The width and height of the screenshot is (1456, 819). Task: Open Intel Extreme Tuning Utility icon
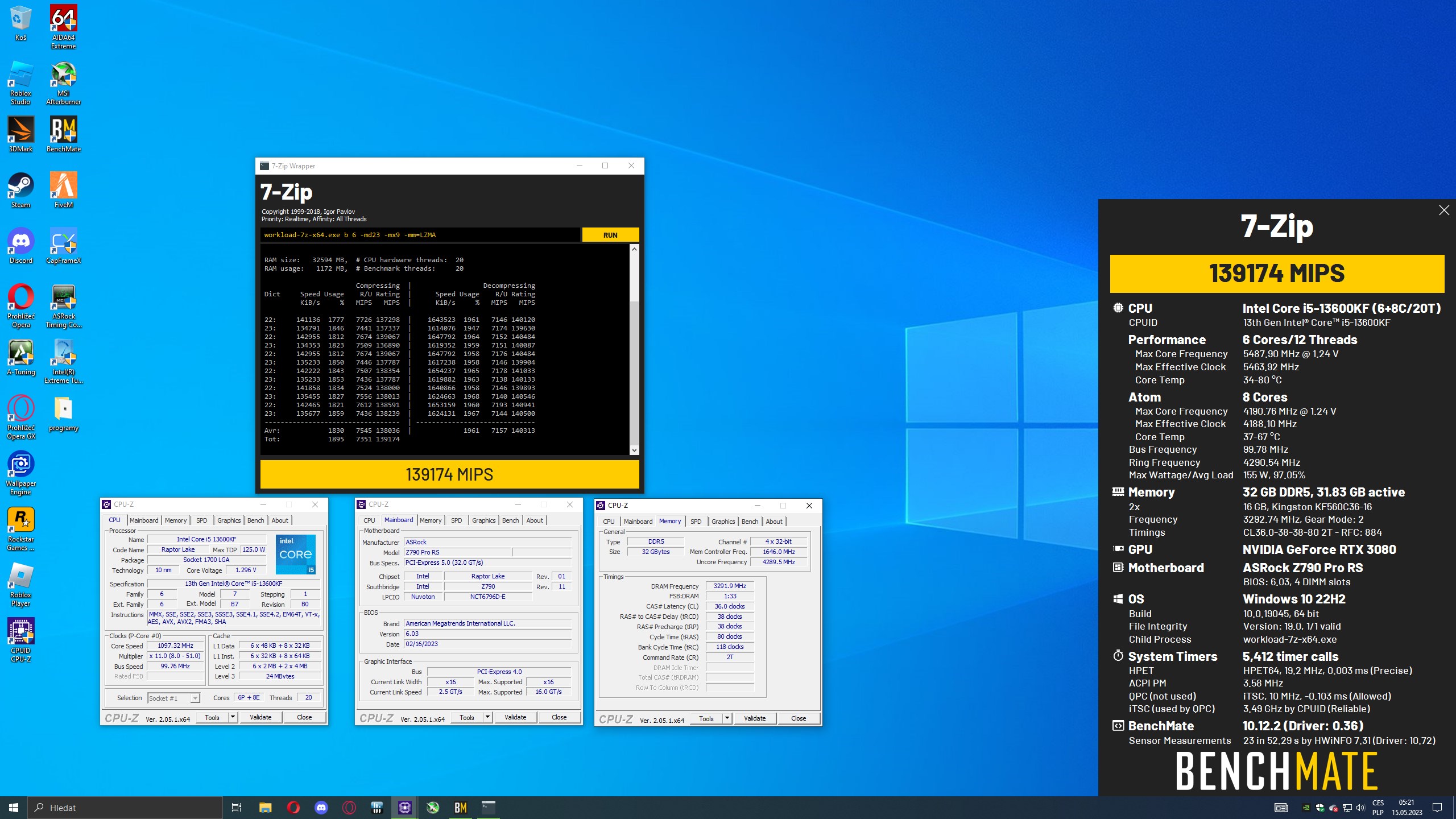(x=63, y=362)
